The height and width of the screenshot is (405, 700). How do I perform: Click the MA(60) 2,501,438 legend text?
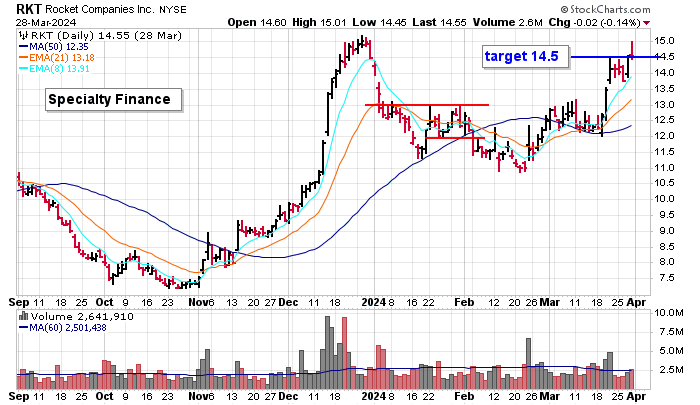tap(67, 328)
